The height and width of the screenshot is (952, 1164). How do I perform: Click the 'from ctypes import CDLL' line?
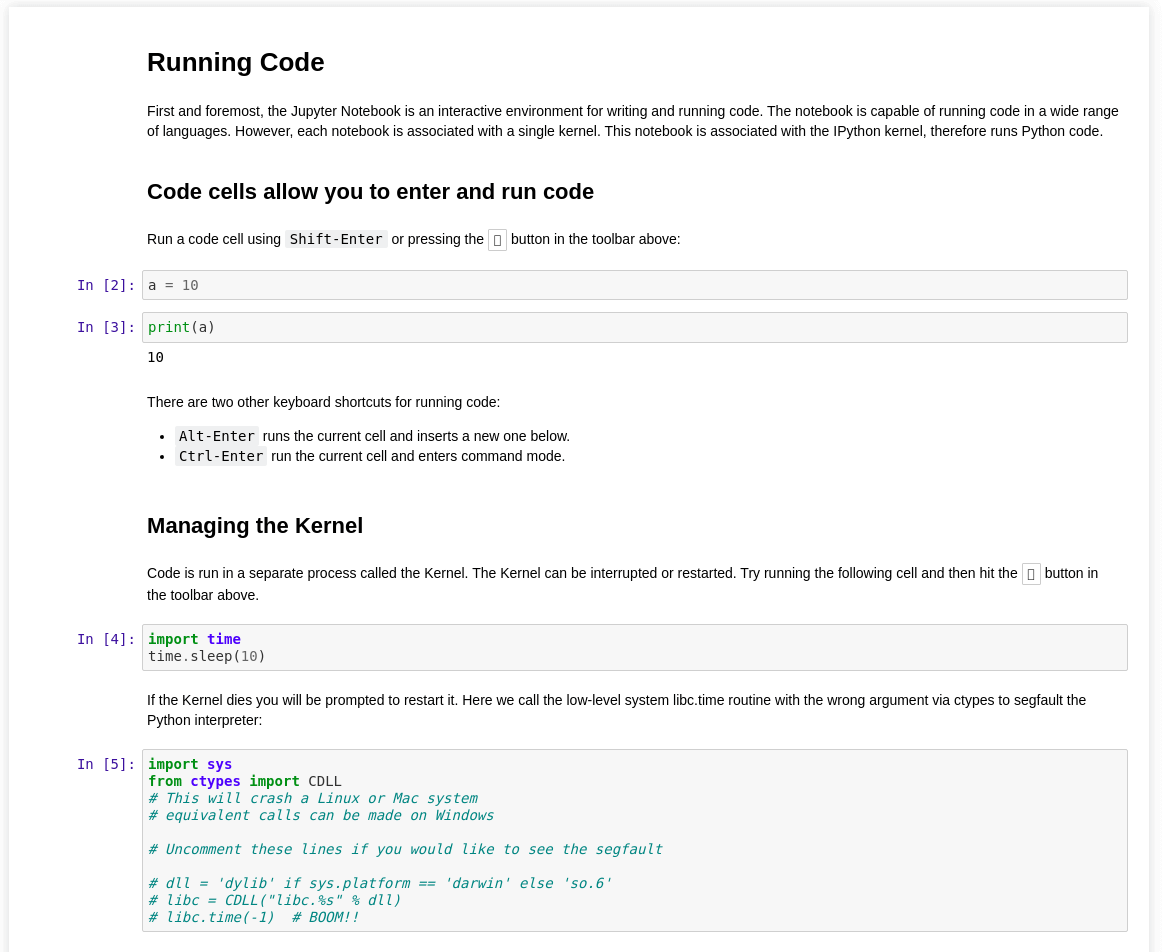(244, 781)
